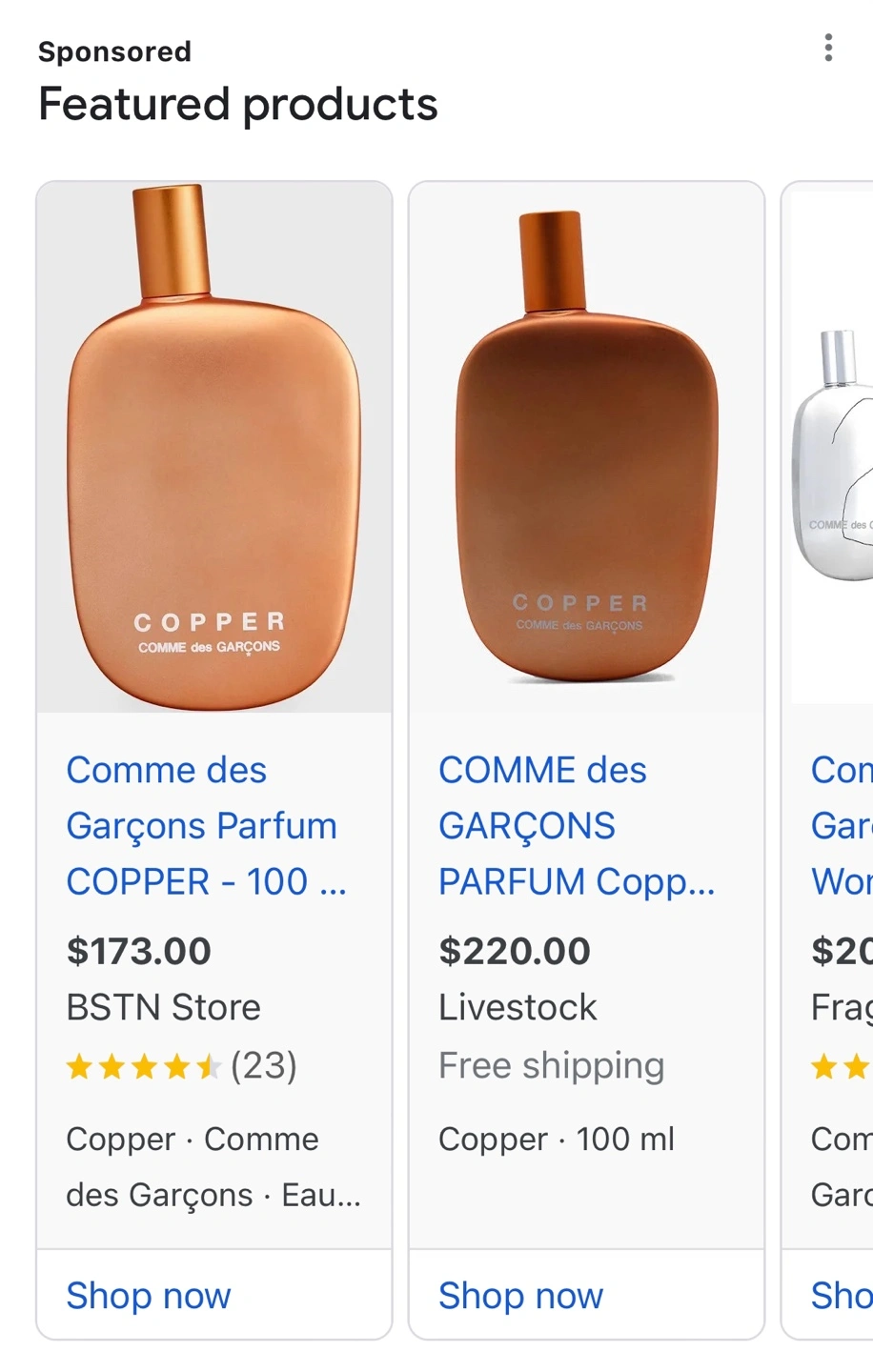Click the star rating with 23 reviews
The image size is (873, 1372).
[x=181, y=1065]
